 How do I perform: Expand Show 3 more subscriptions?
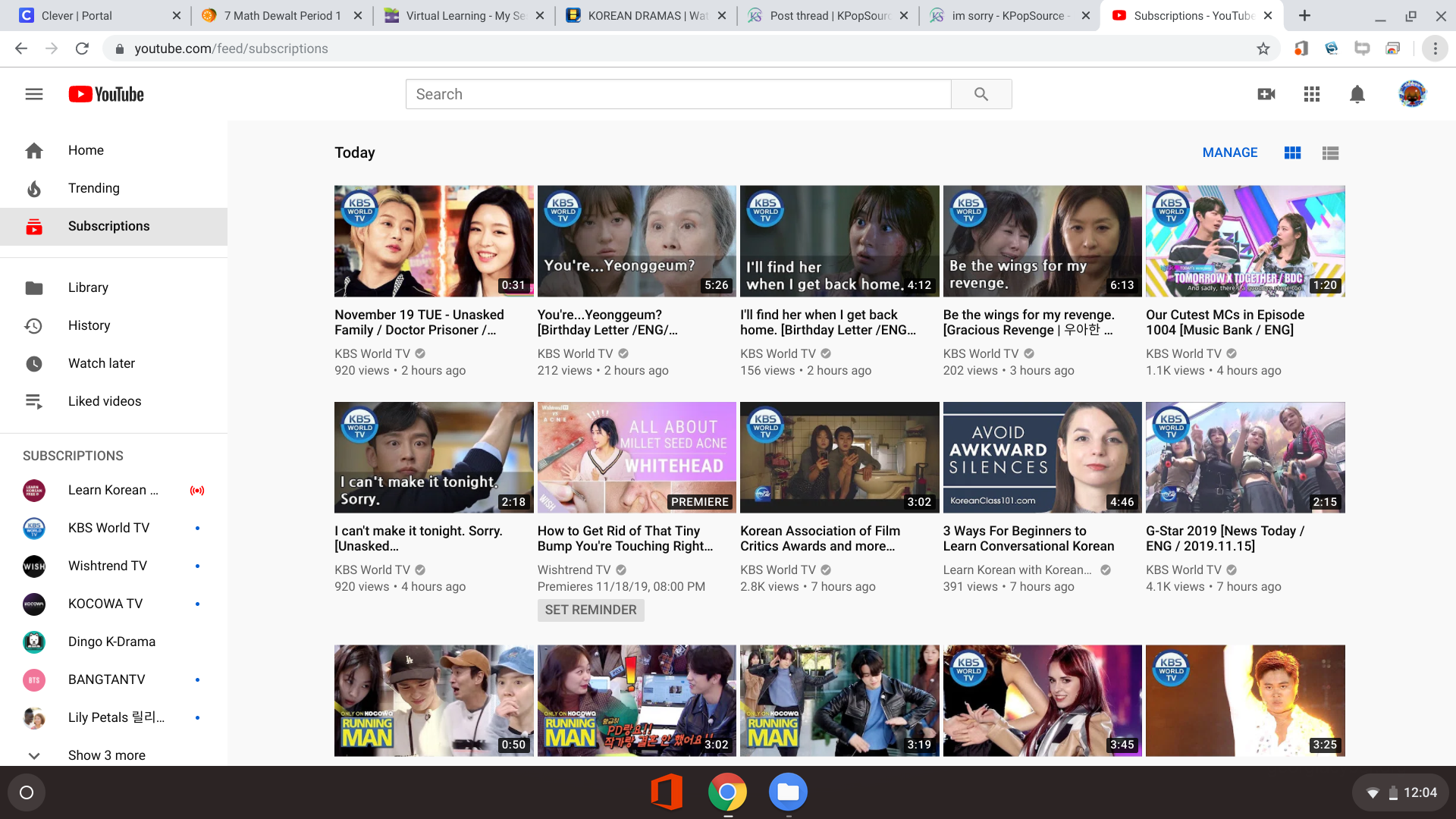coord(114,755)
